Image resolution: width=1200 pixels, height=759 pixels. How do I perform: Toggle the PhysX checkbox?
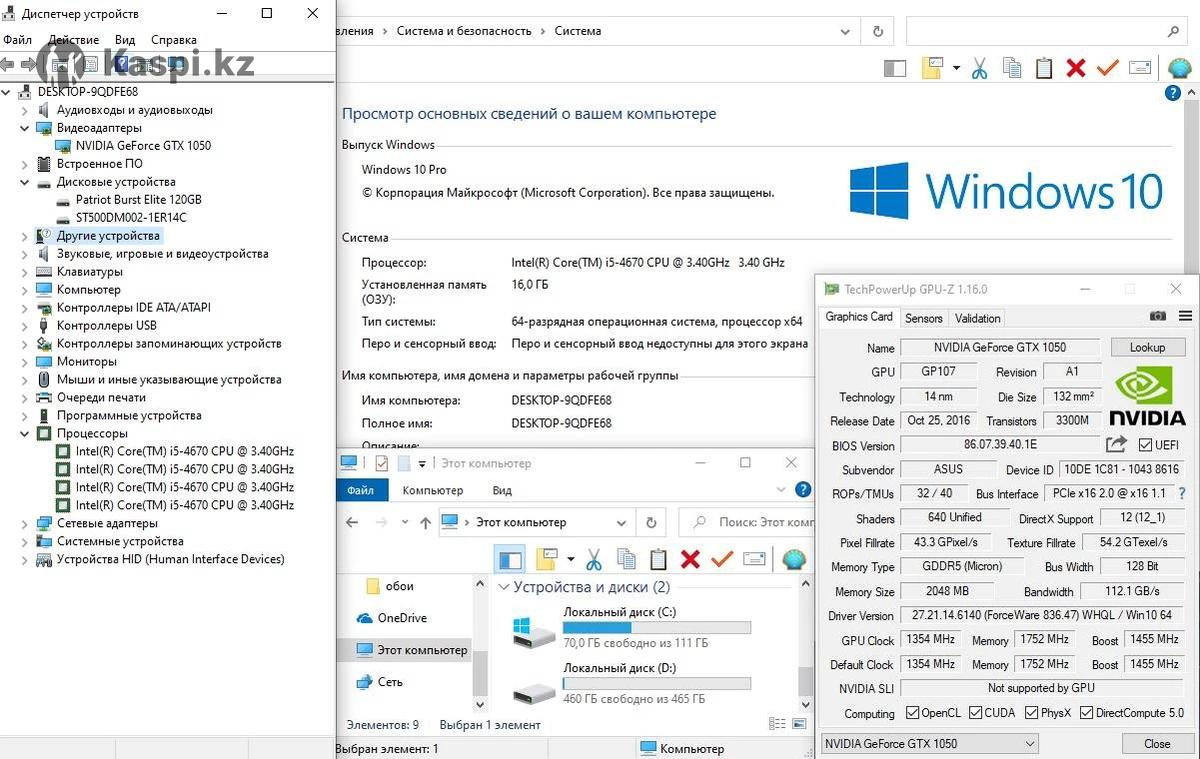click(x=1034, y=713)
